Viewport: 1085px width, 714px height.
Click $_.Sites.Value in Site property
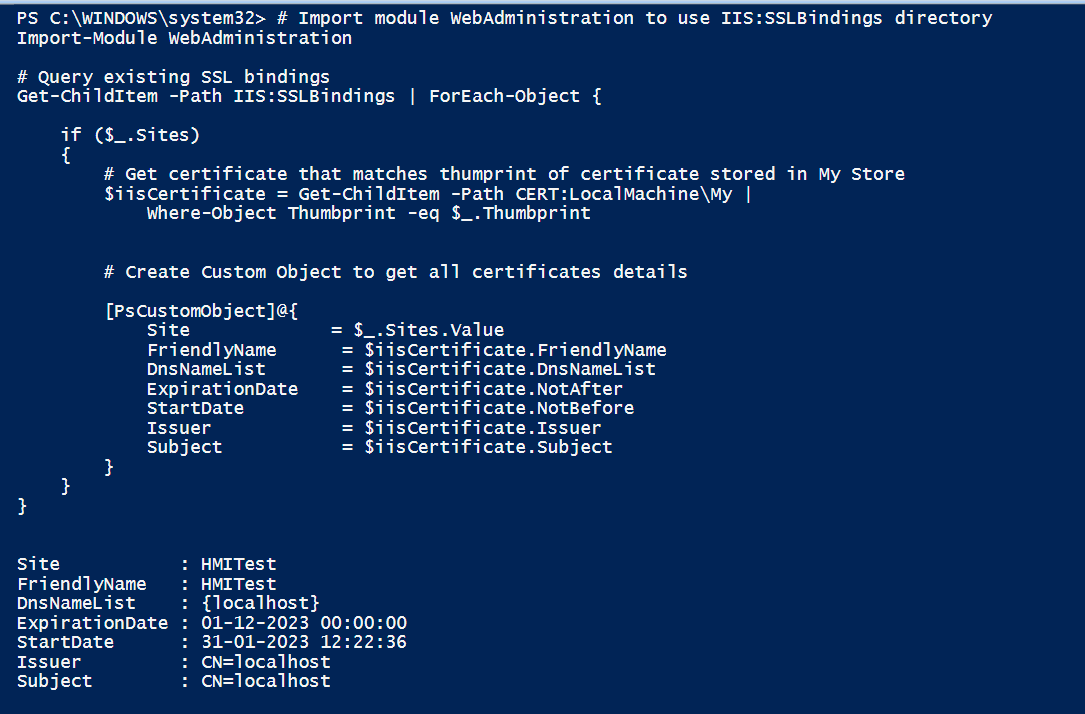coord(428,330)
